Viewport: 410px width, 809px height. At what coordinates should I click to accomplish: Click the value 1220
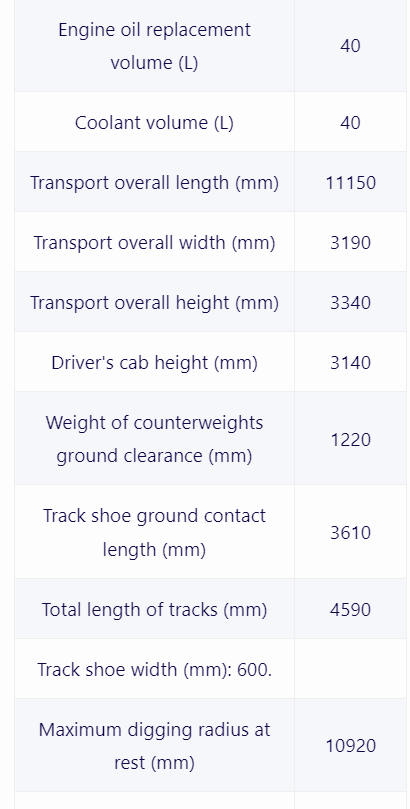tap(351, 440)
